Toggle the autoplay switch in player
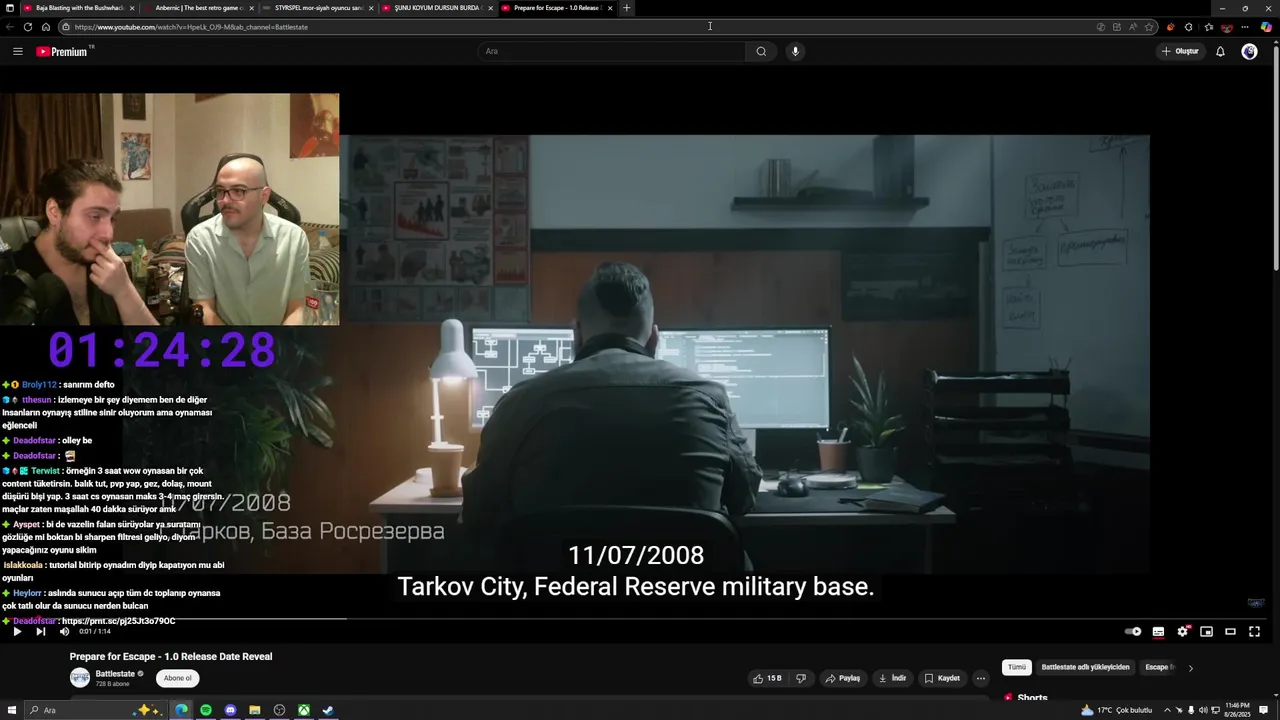This screenshot has width=1280, height=720. 1133,631
